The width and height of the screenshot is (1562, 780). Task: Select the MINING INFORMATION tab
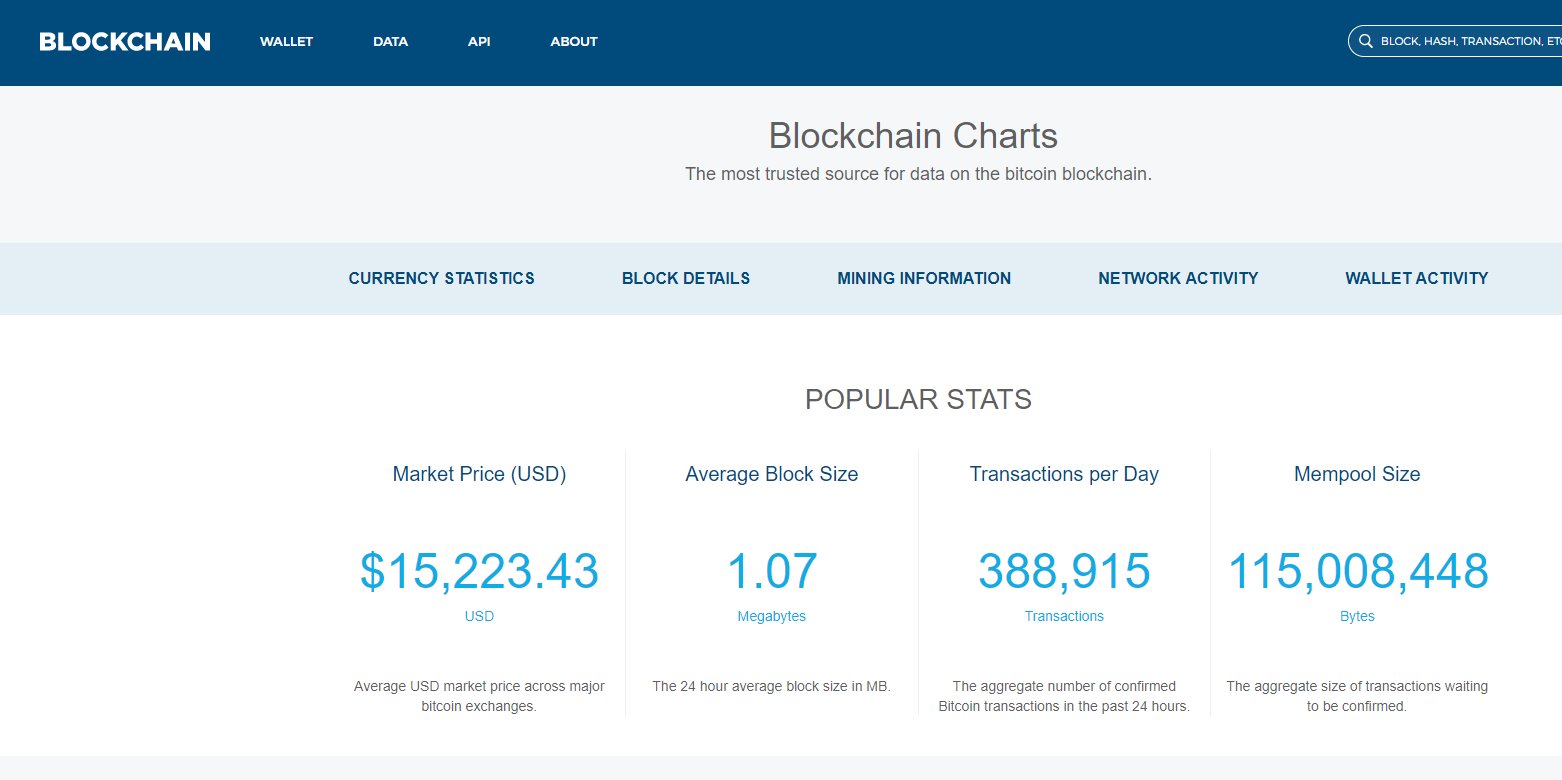point(924,279)
